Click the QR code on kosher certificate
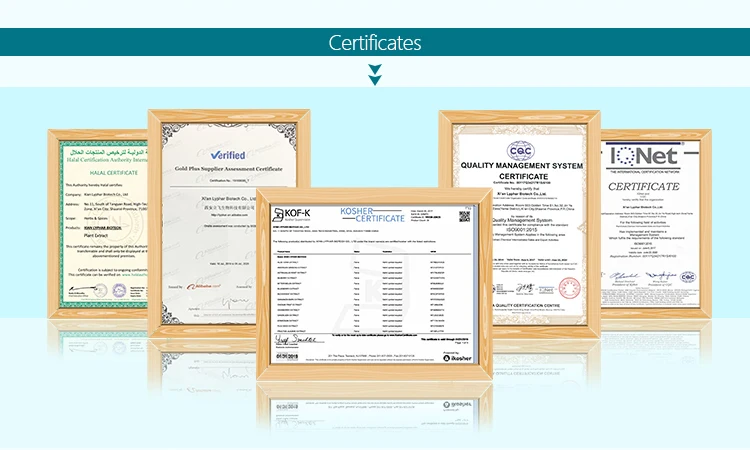This screenshot has width=750, height=450. click(x=464, y=216)
